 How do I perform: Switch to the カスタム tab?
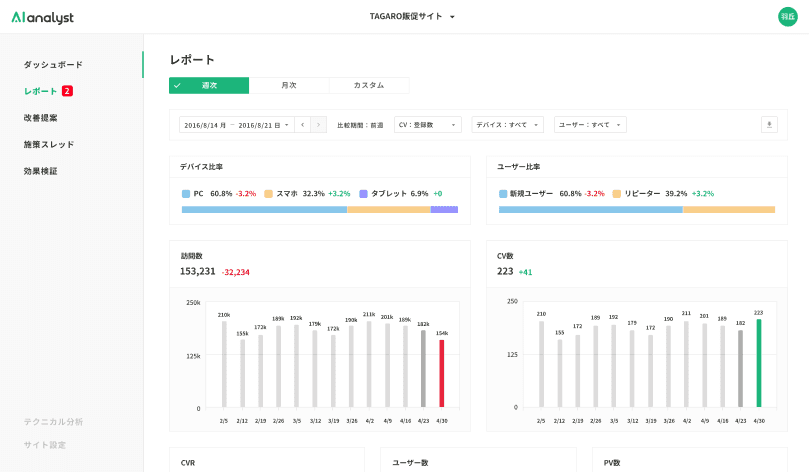pos(369,86)
